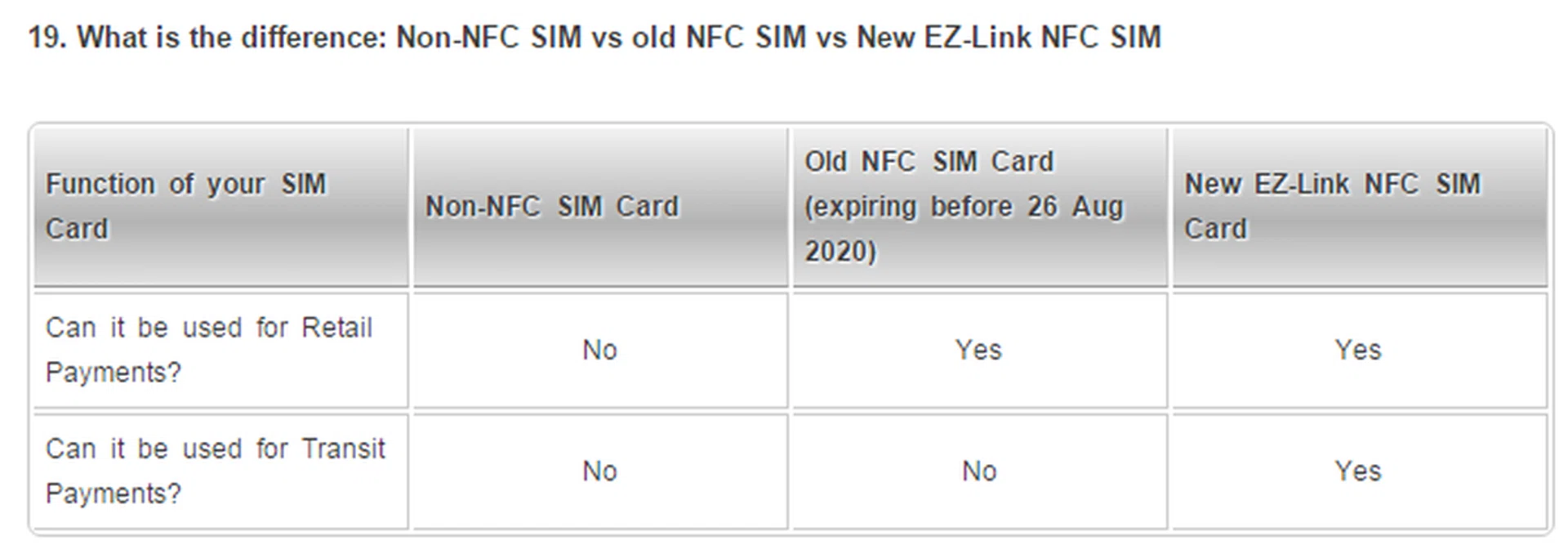Select Transit Payments 'No' under Non-NFC SIM
This screenshot has width=1568, height=554.
pos(599,471)
